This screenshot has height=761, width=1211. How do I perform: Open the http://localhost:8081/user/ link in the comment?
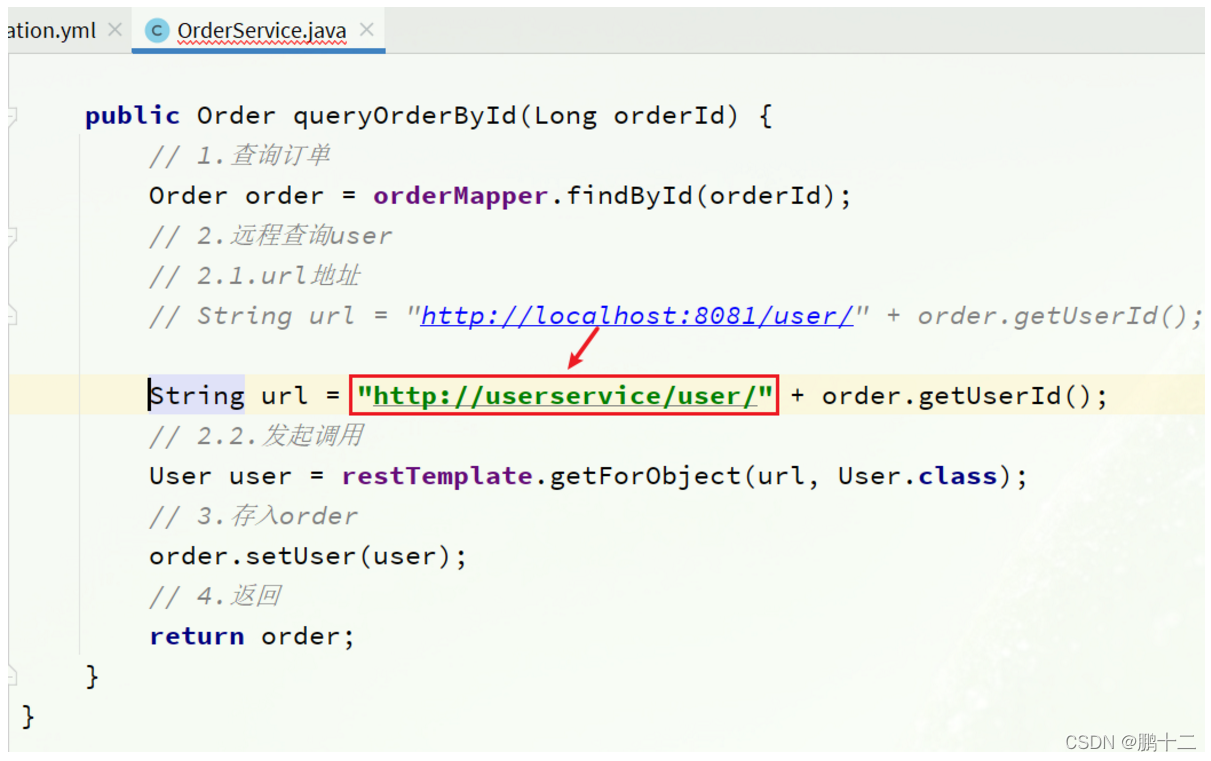tap(637, 316)
